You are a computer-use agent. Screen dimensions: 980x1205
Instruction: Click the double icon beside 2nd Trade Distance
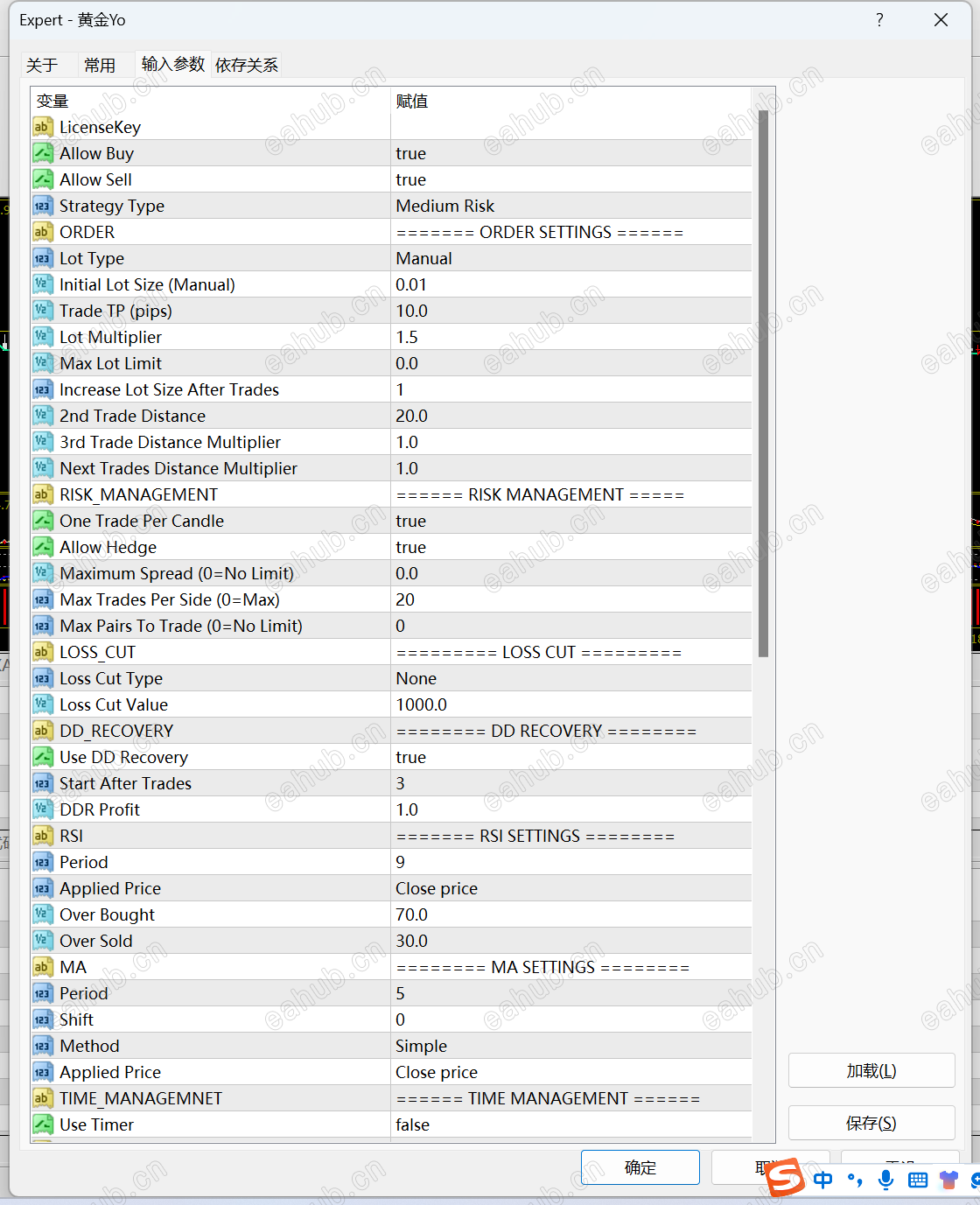(43, 416)
